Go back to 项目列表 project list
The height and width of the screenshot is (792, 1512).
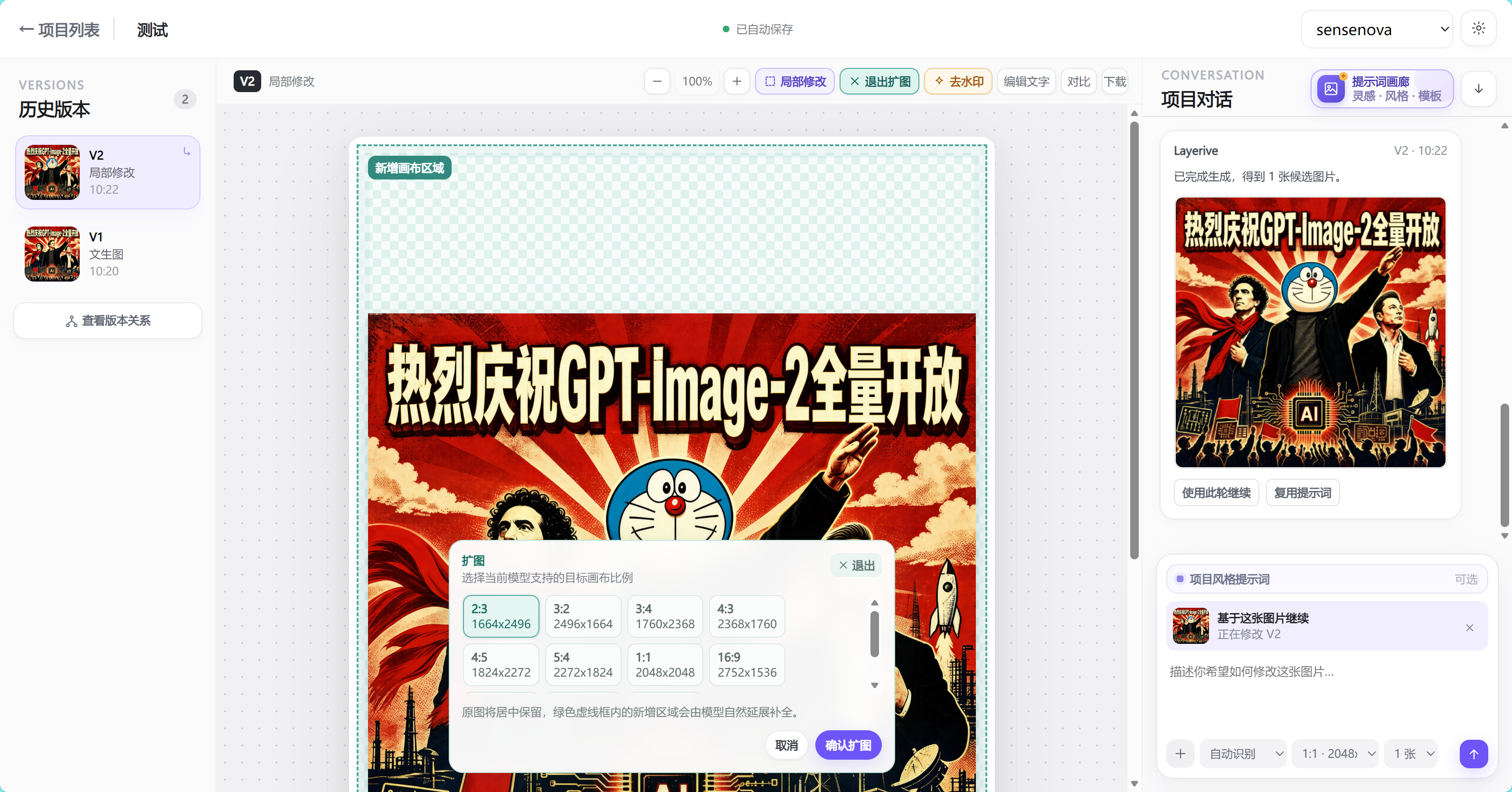coord(59,29)
